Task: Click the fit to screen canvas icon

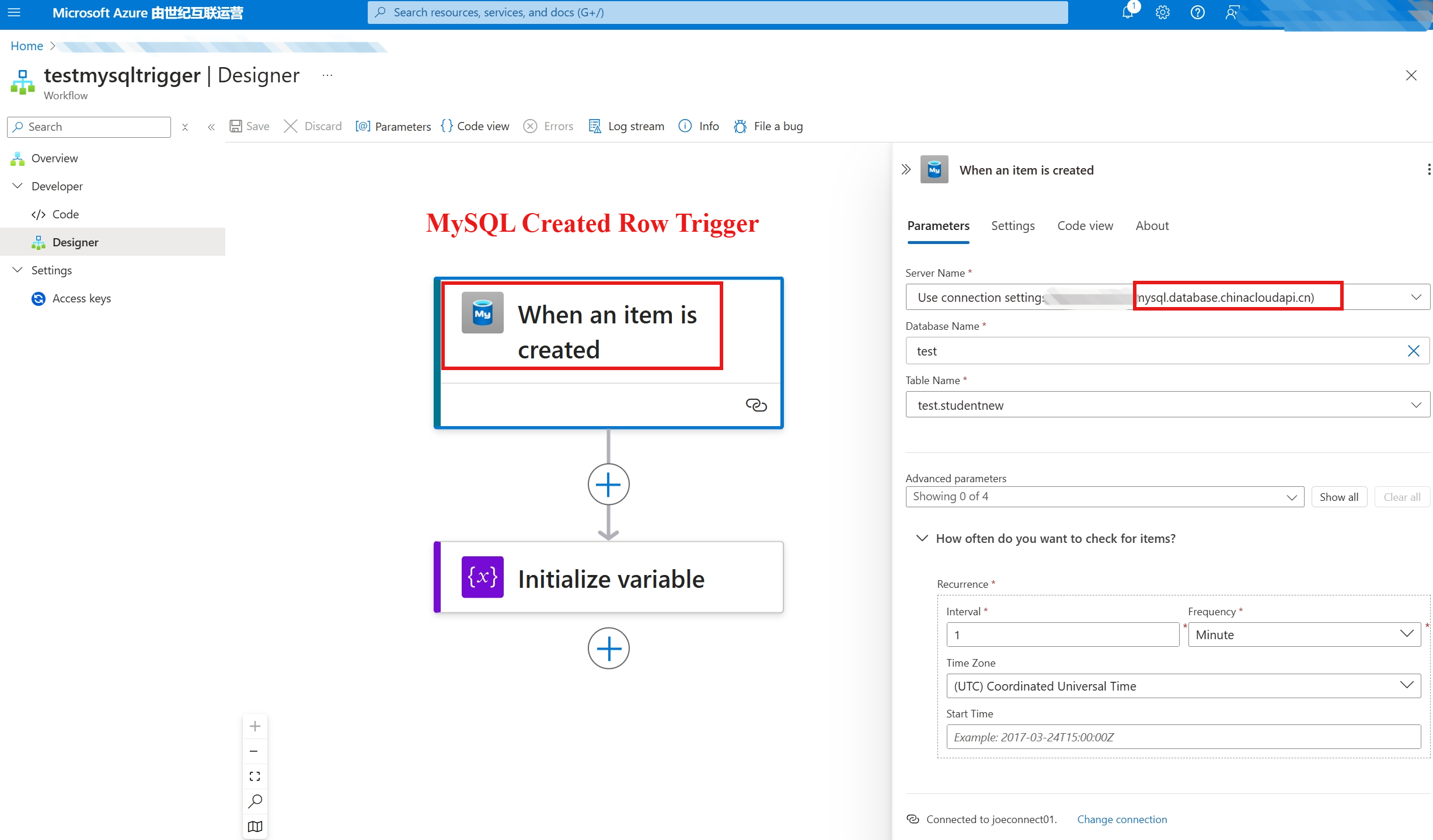Action: pos(255,776)
